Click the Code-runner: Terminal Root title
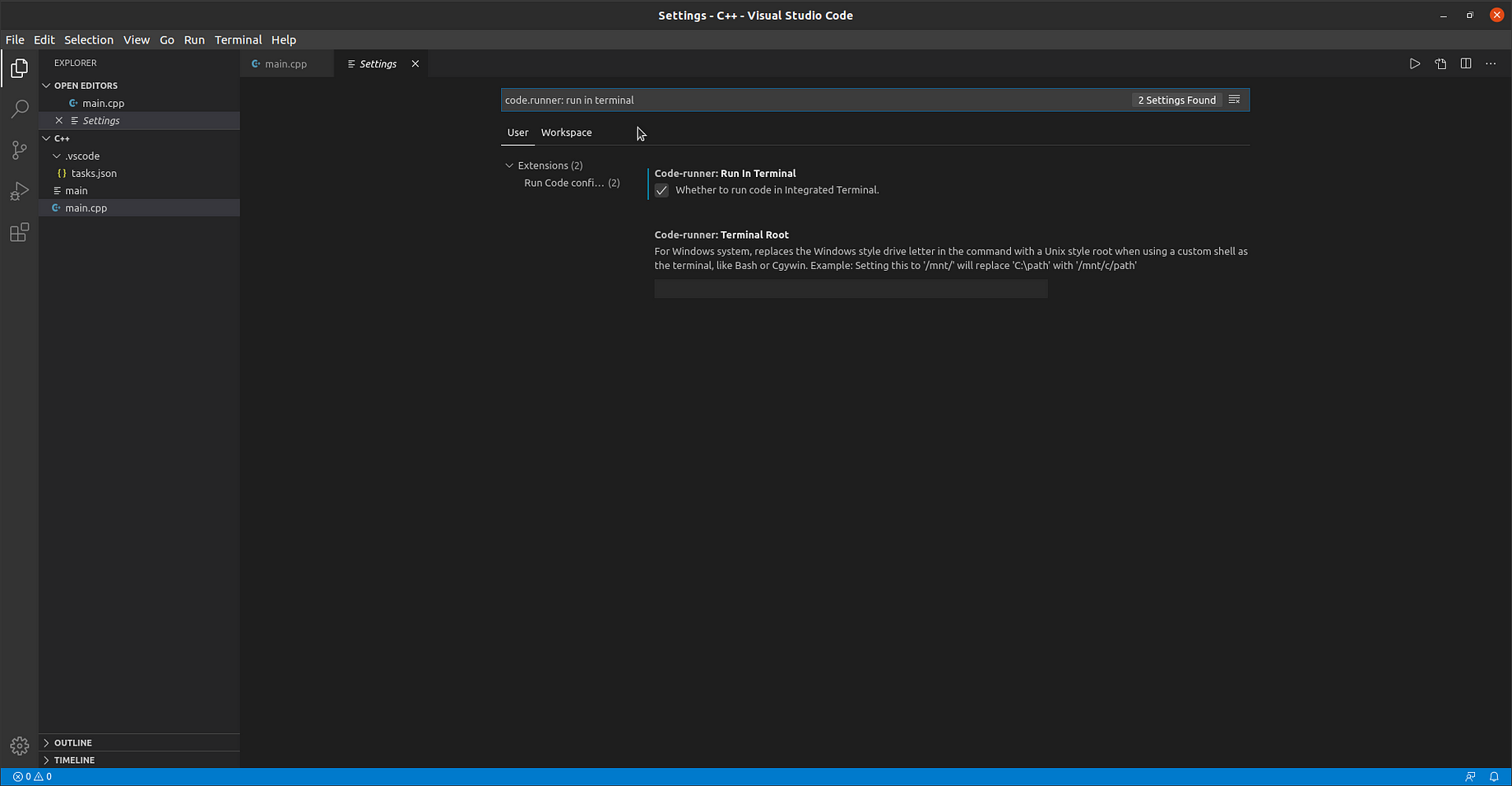1512x786 pixels. 721,235
